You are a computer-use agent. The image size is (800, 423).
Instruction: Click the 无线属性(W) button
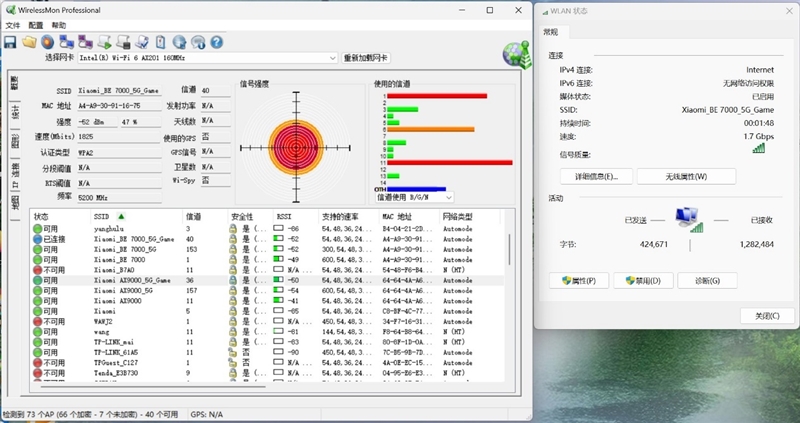click(672, 176)
